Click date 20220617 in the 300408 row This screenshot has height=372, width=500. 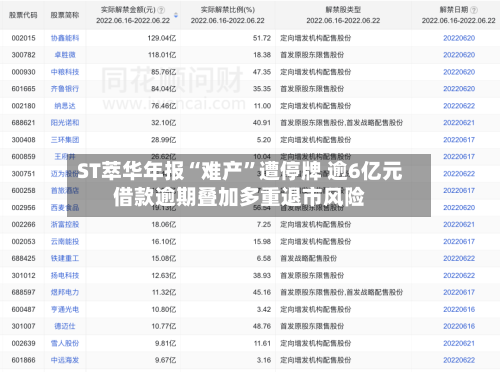pyautogui.click(x=459, y=140)
